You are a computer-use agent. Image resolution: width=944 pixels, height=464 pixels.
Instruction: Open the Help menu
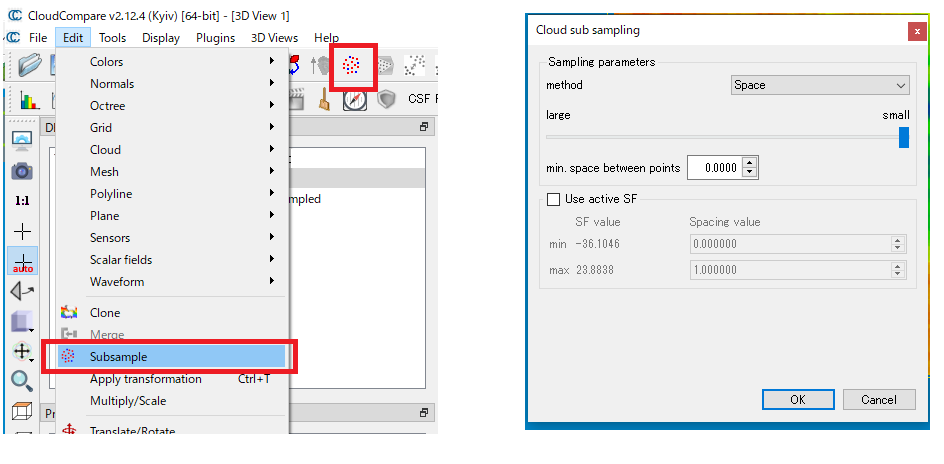326,37
